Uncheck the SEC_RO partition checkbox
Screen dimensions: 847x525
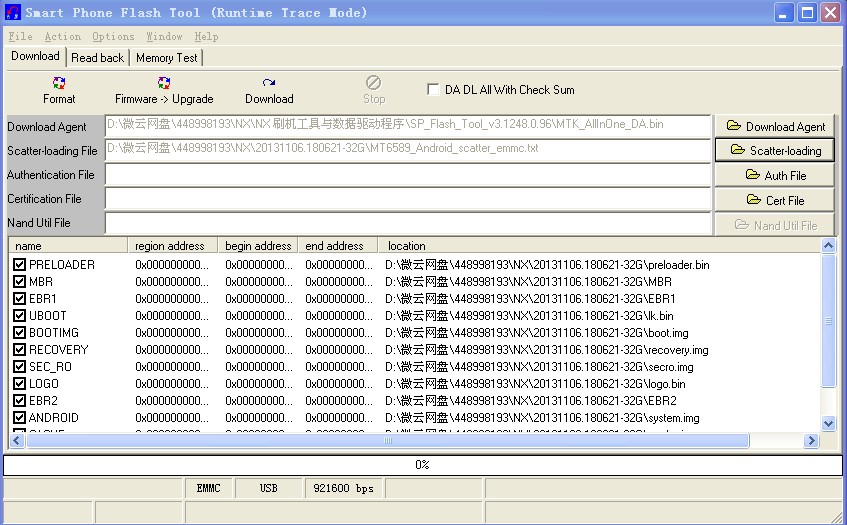point(19,367)
